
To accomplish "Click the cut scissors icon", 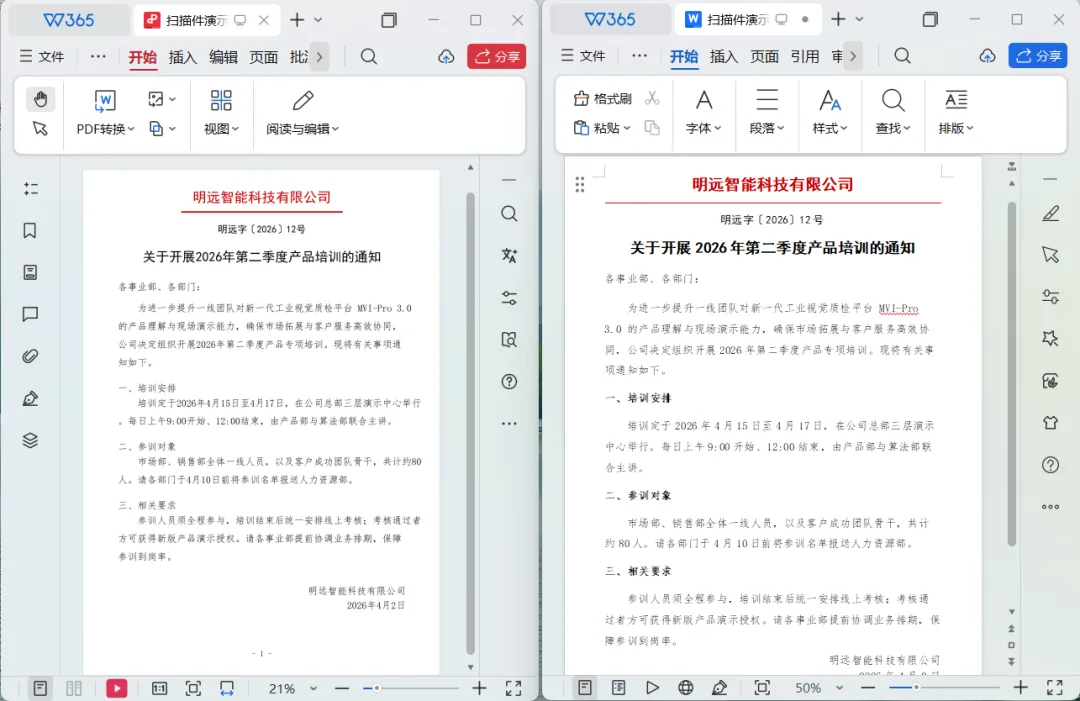I will (x=652, y=99).
